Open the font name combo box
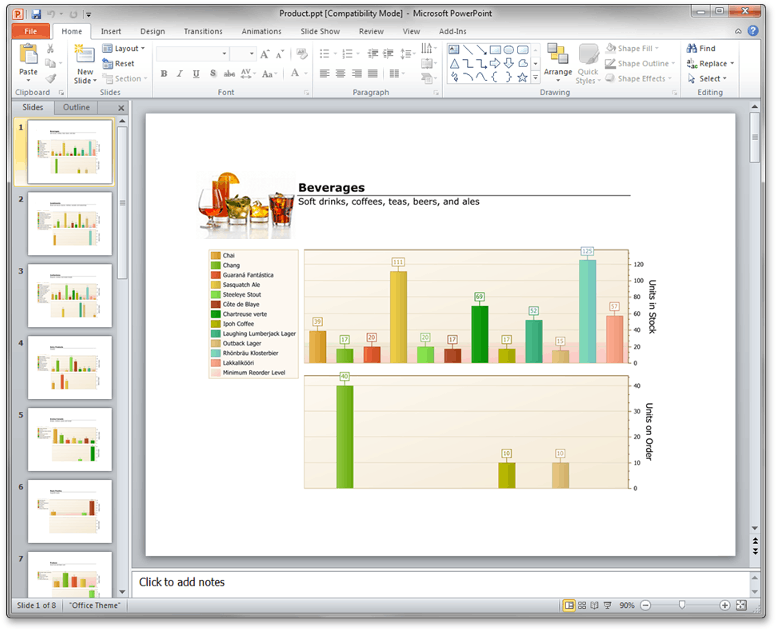This screenshot has height=630, width=776. pos(193,53)
